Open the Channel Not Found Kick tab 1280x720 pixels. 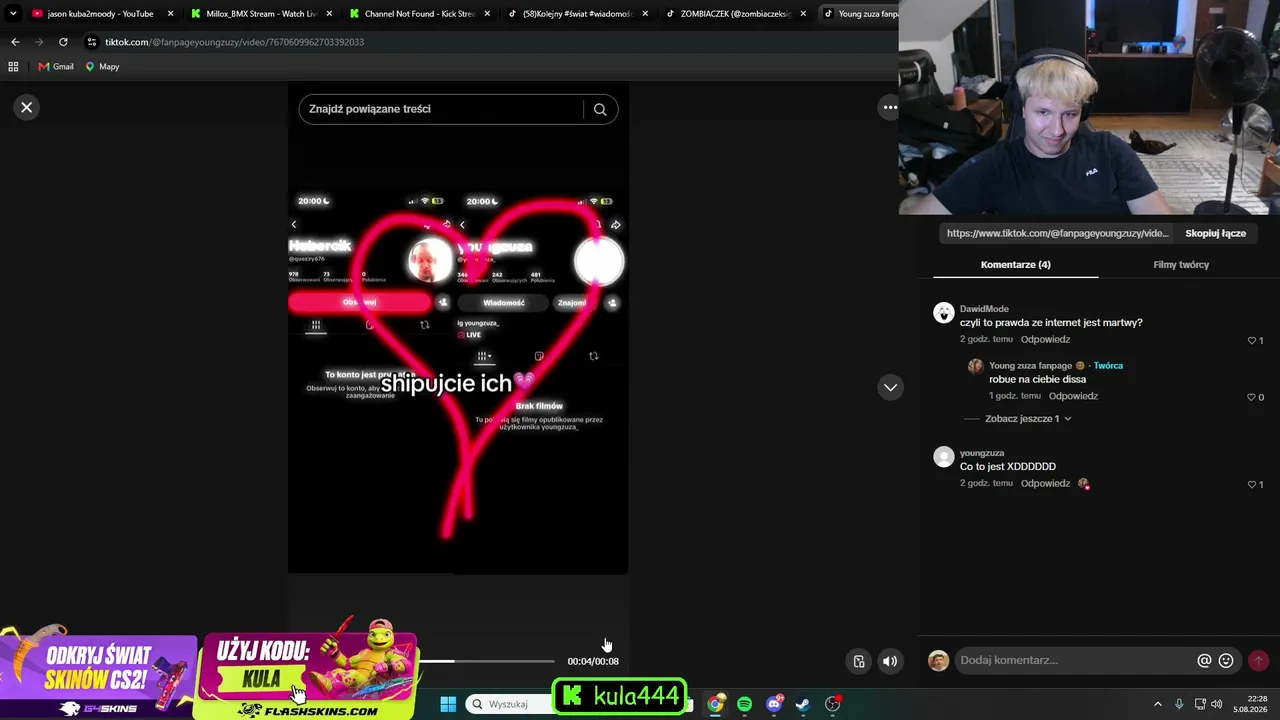coord(412,14)
